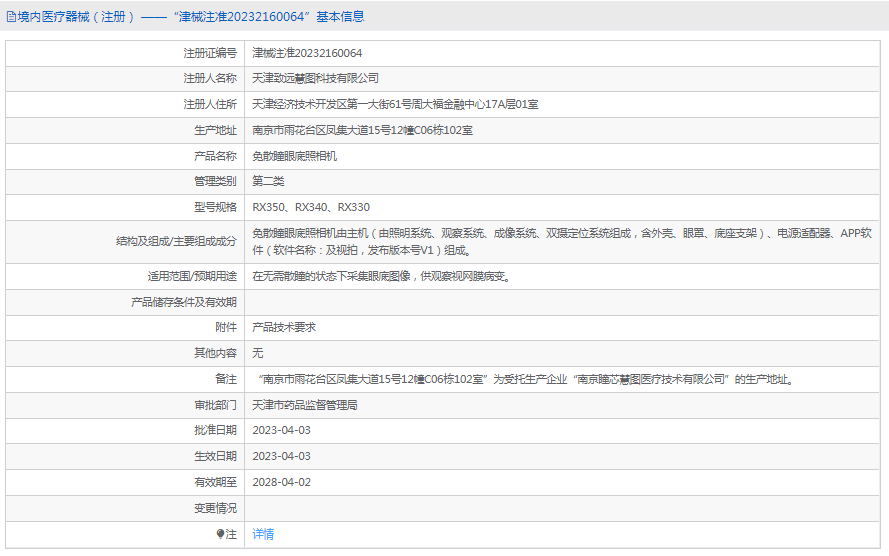
Task: Click registrant name 天津致远慧图科技有限公司
Action: click(315, 78)
